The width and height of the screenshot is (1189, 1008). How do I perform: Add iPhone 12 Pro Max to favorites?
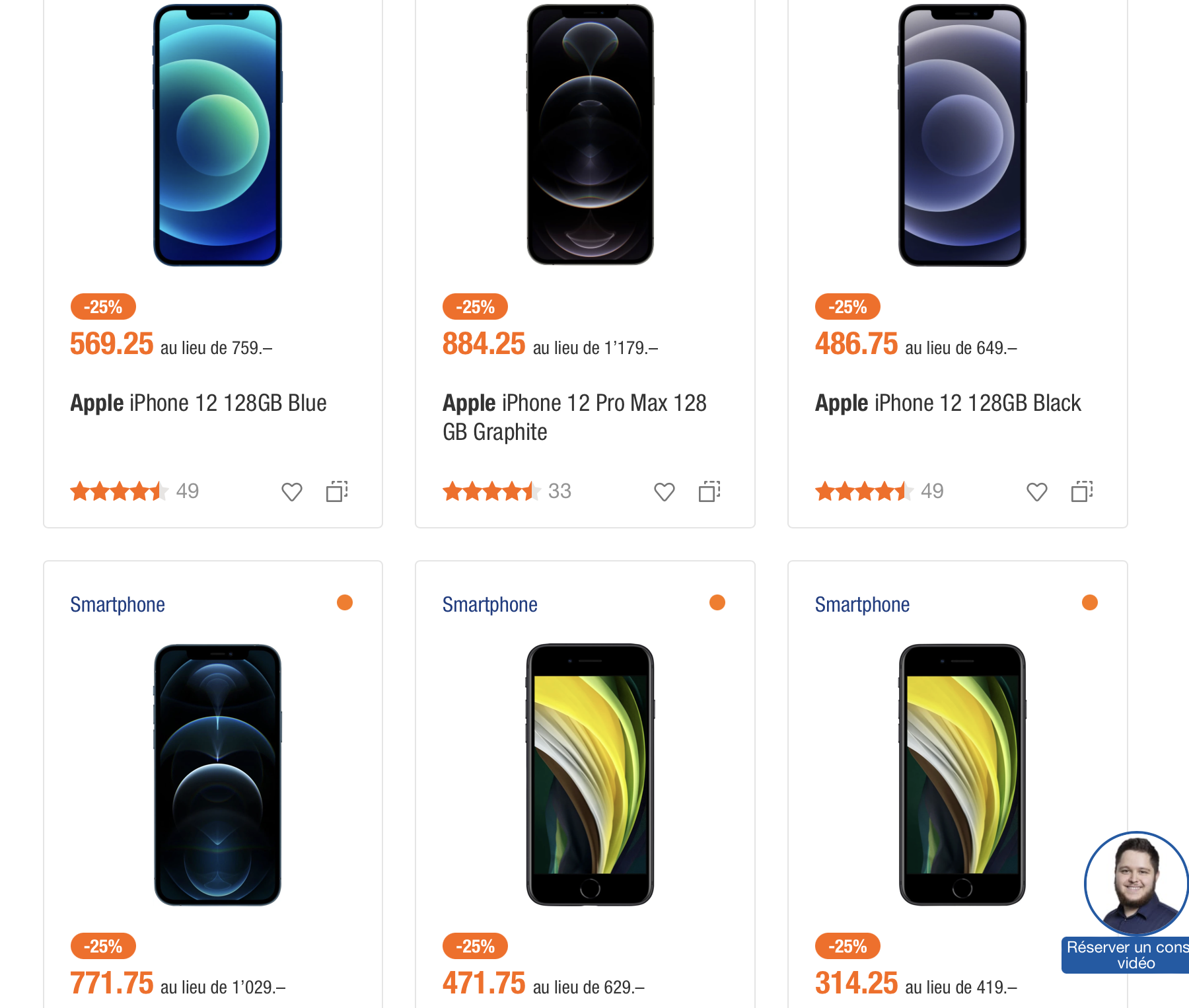(664, 491)
